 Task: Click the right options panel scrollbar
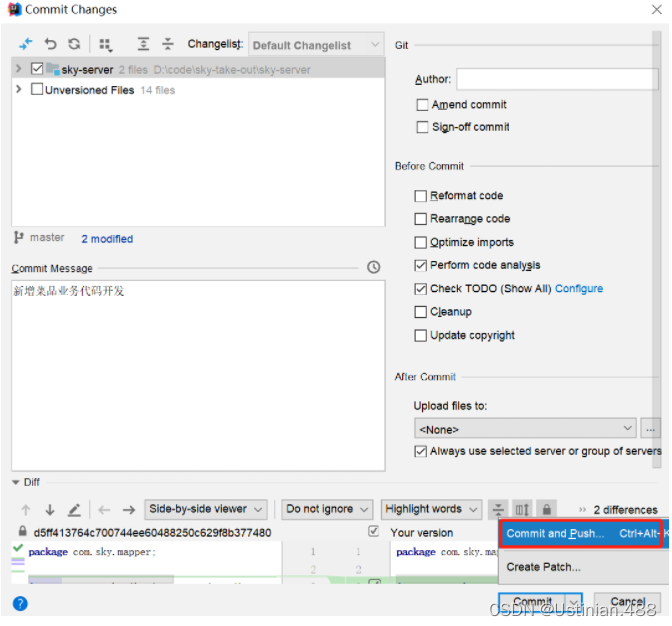point(656,249)
